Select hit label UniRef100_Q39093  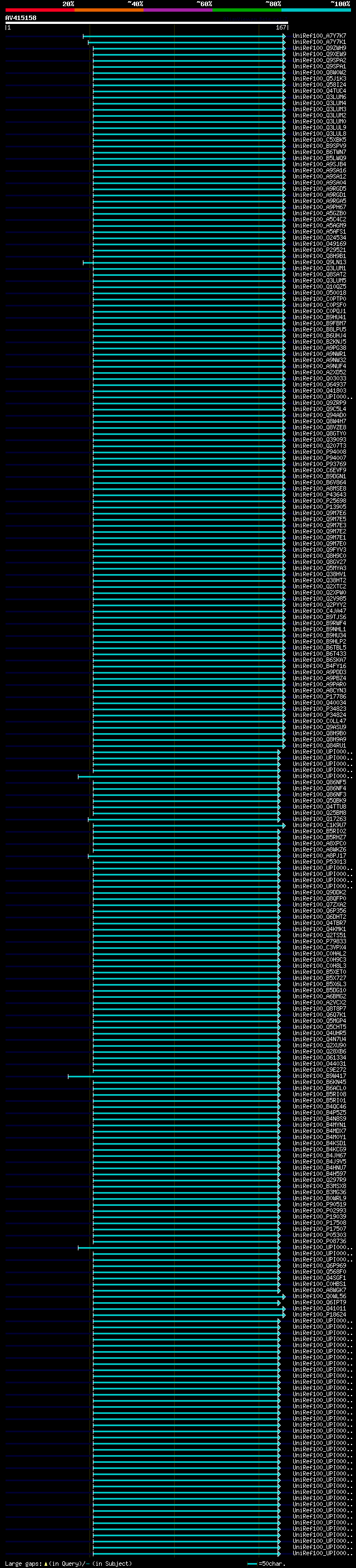(319, 439)
